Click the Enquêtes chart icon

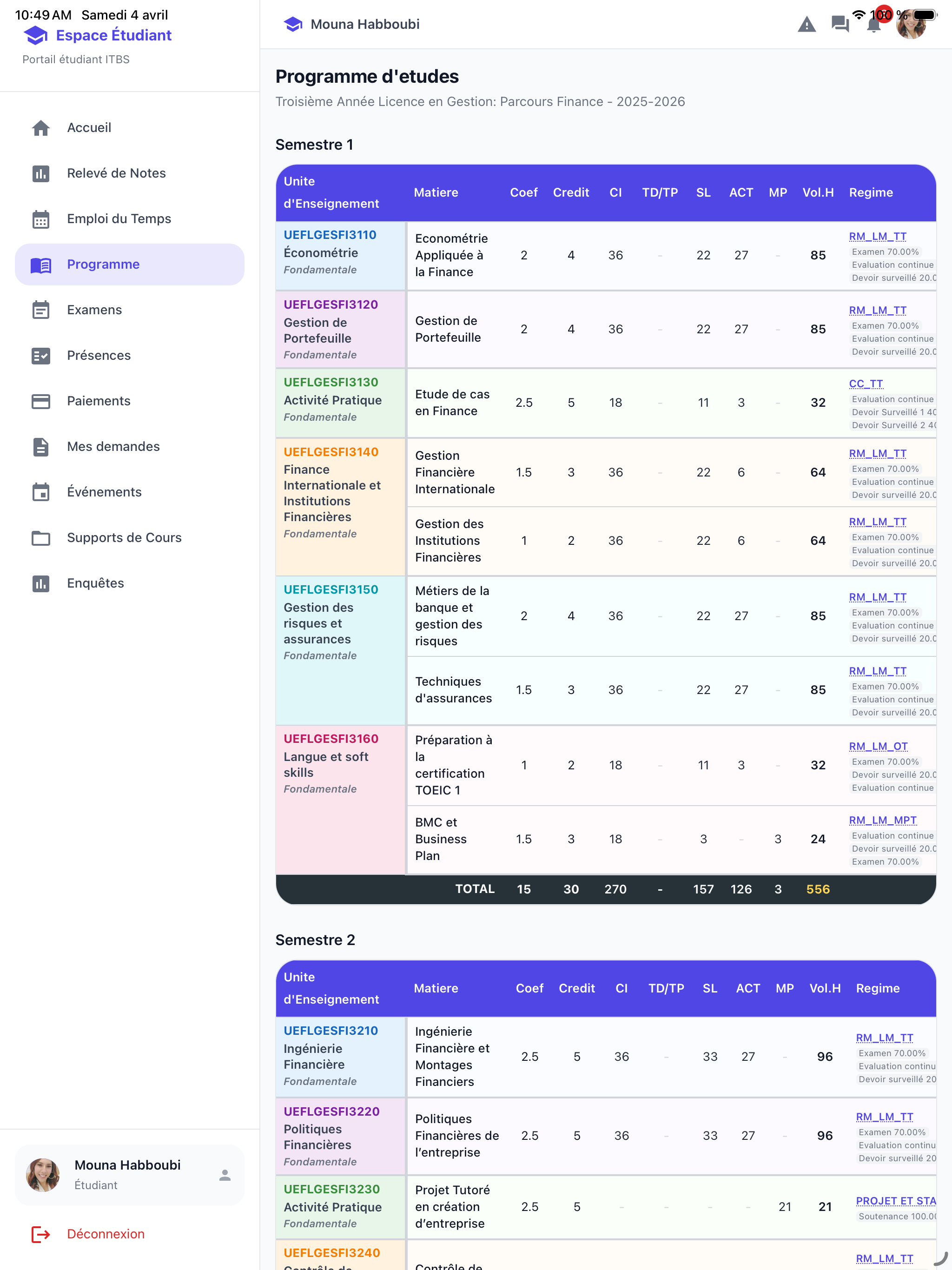(41, 583)
